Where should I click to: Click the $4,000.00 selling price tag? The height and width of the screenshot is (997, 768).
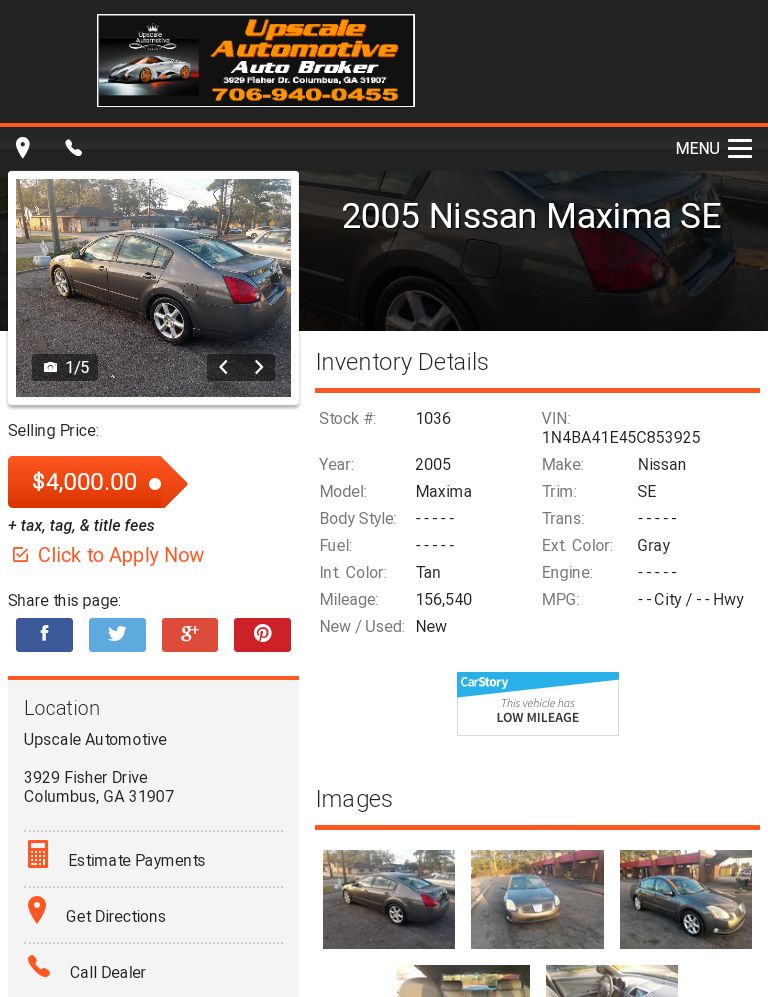coord(97,482)
